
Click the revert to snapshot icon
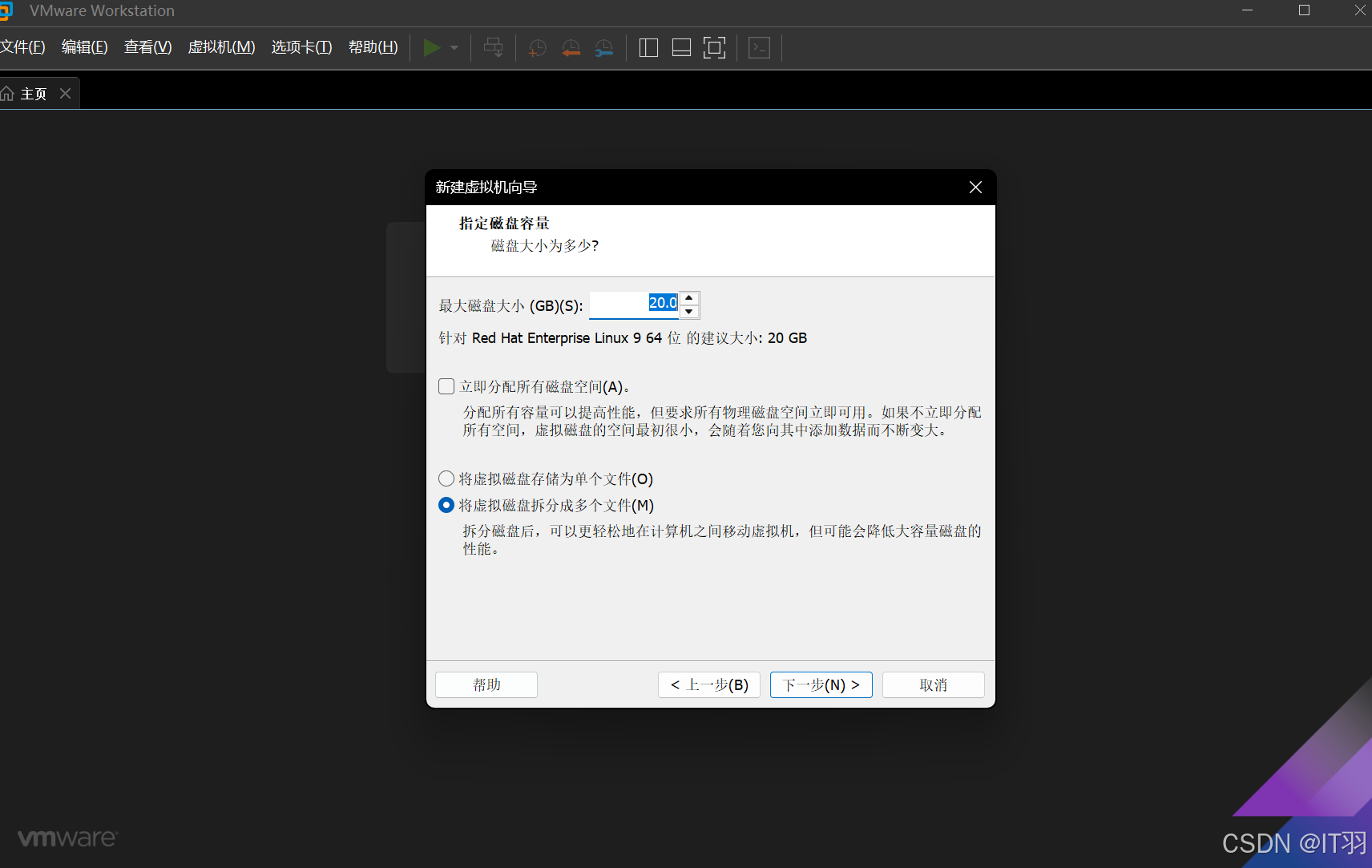tap(571, 48)
